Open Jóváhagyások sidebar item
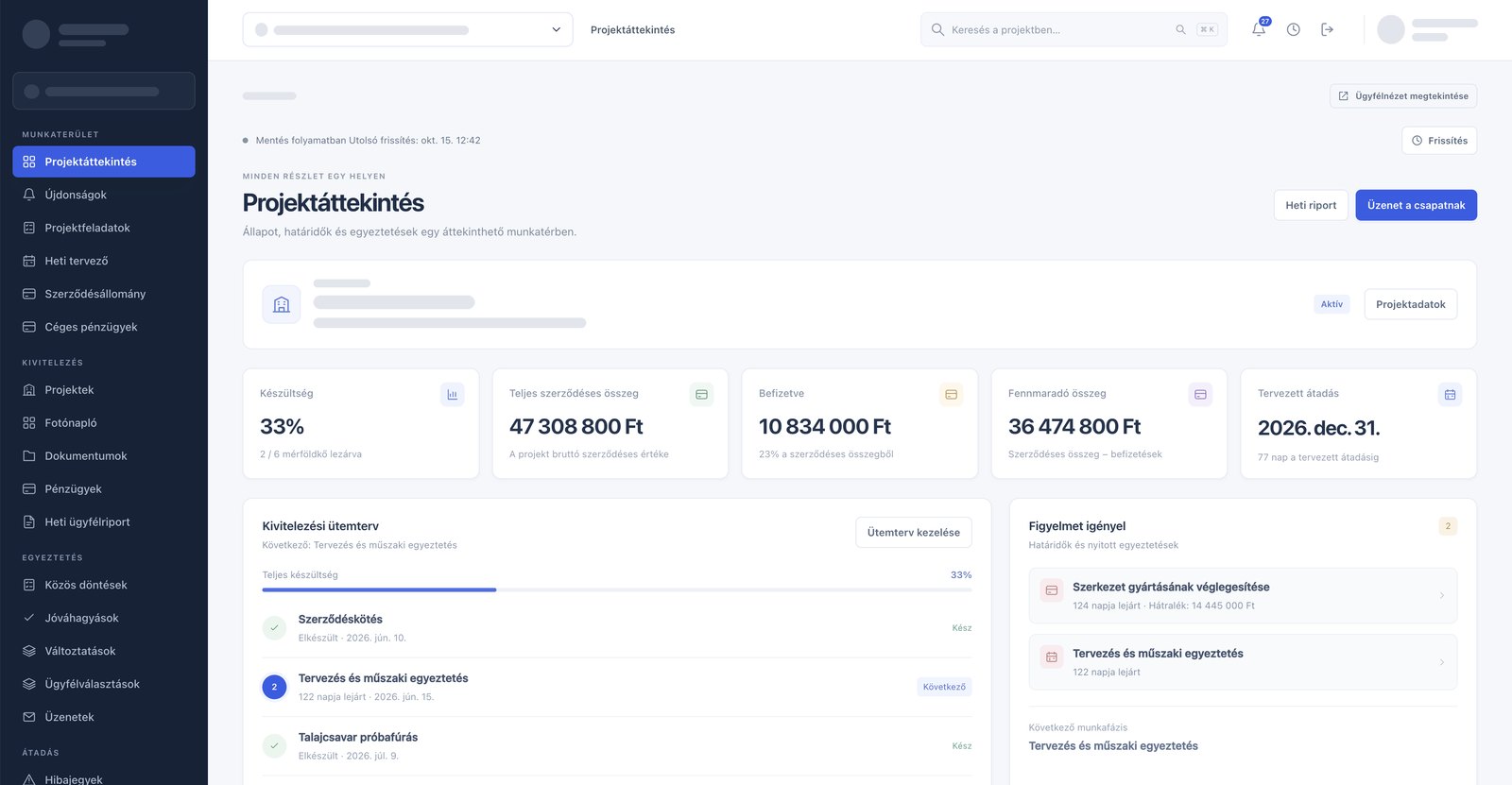The image size is (1512, 785). tap(104, 618)
